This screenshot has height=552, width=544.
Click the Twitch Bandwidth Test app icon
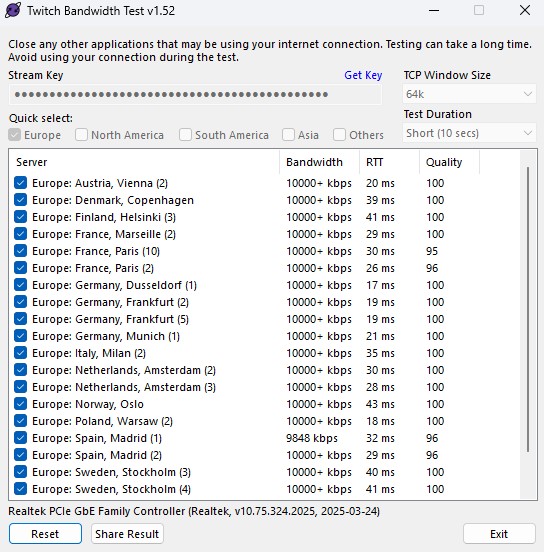pos(13,10)
